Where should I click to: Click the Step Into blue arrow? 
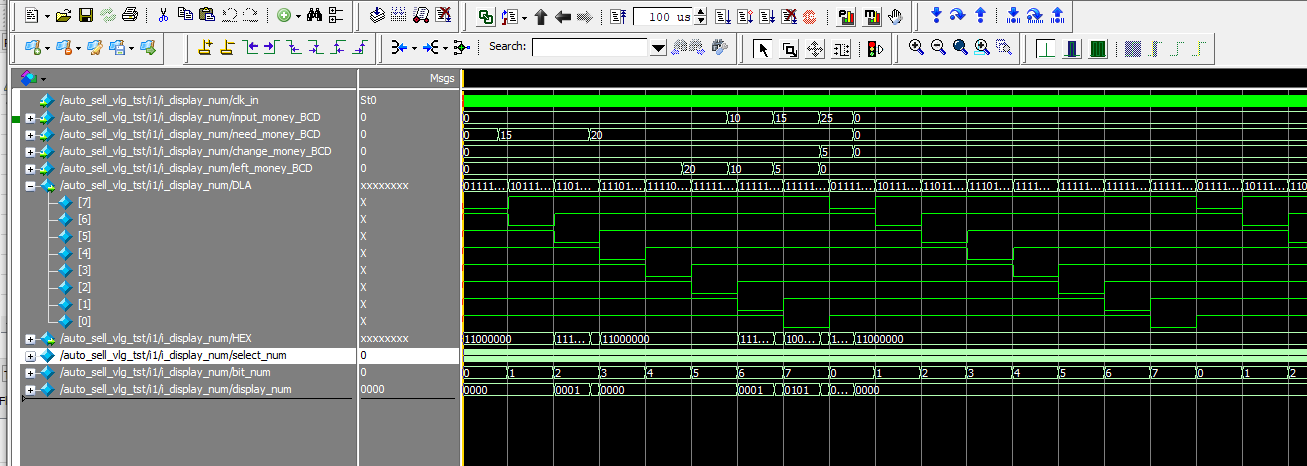click(936, 16)
